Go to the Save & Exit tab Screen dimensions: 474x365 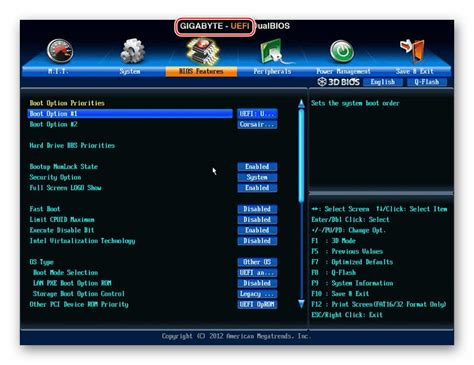[414, 71]
